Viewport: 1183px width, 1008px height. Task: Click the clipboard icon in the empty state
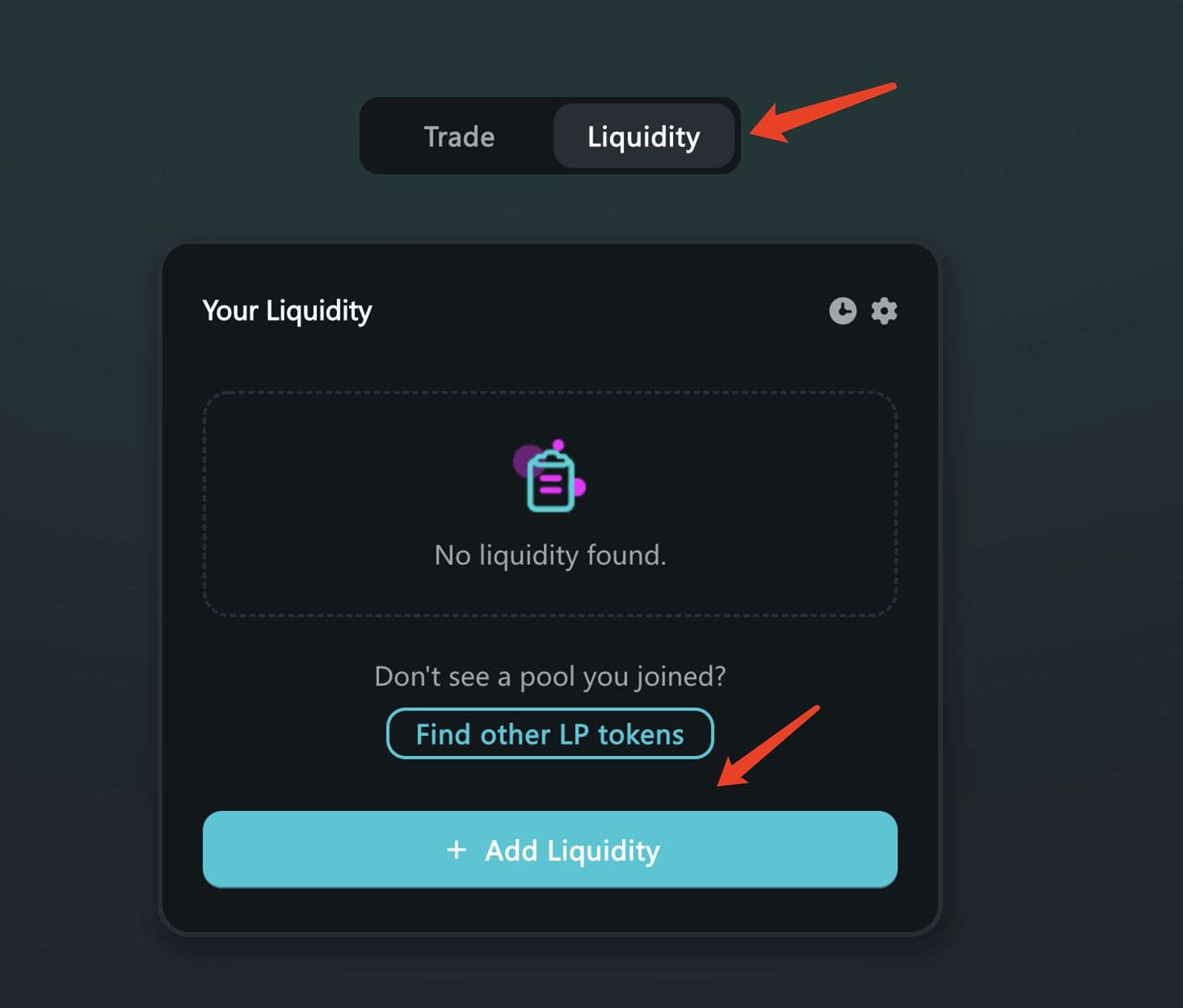point(550,483)
